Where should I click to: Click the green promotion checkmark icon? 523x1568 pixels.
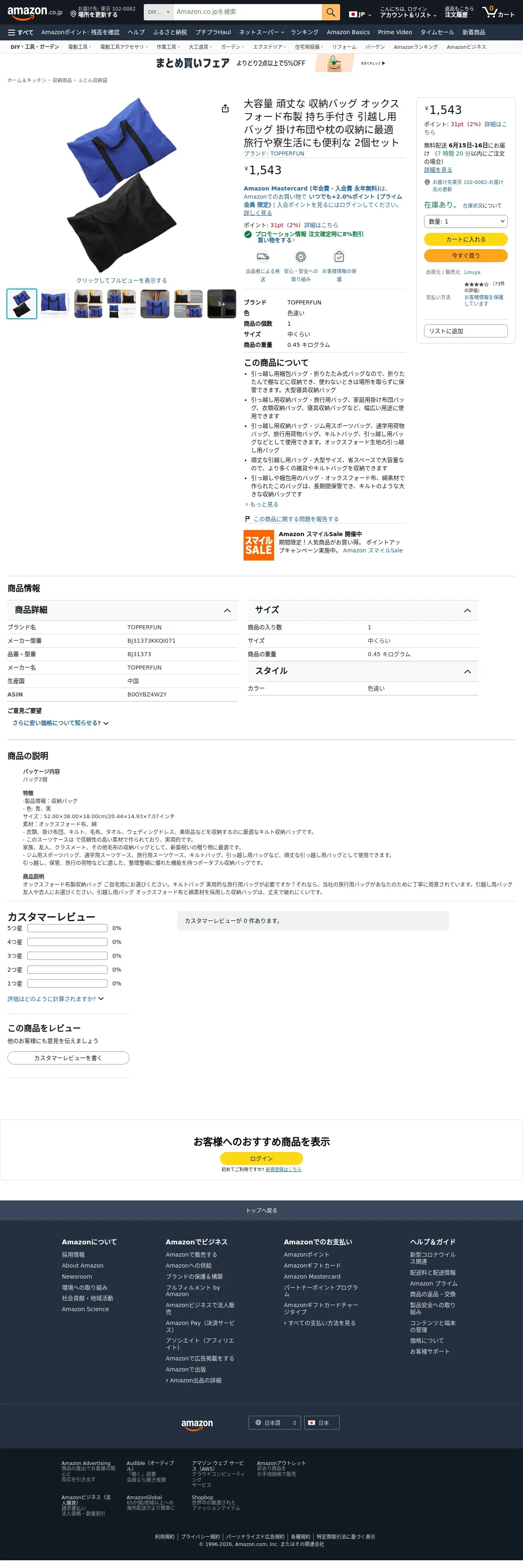[x=248, y=234]
